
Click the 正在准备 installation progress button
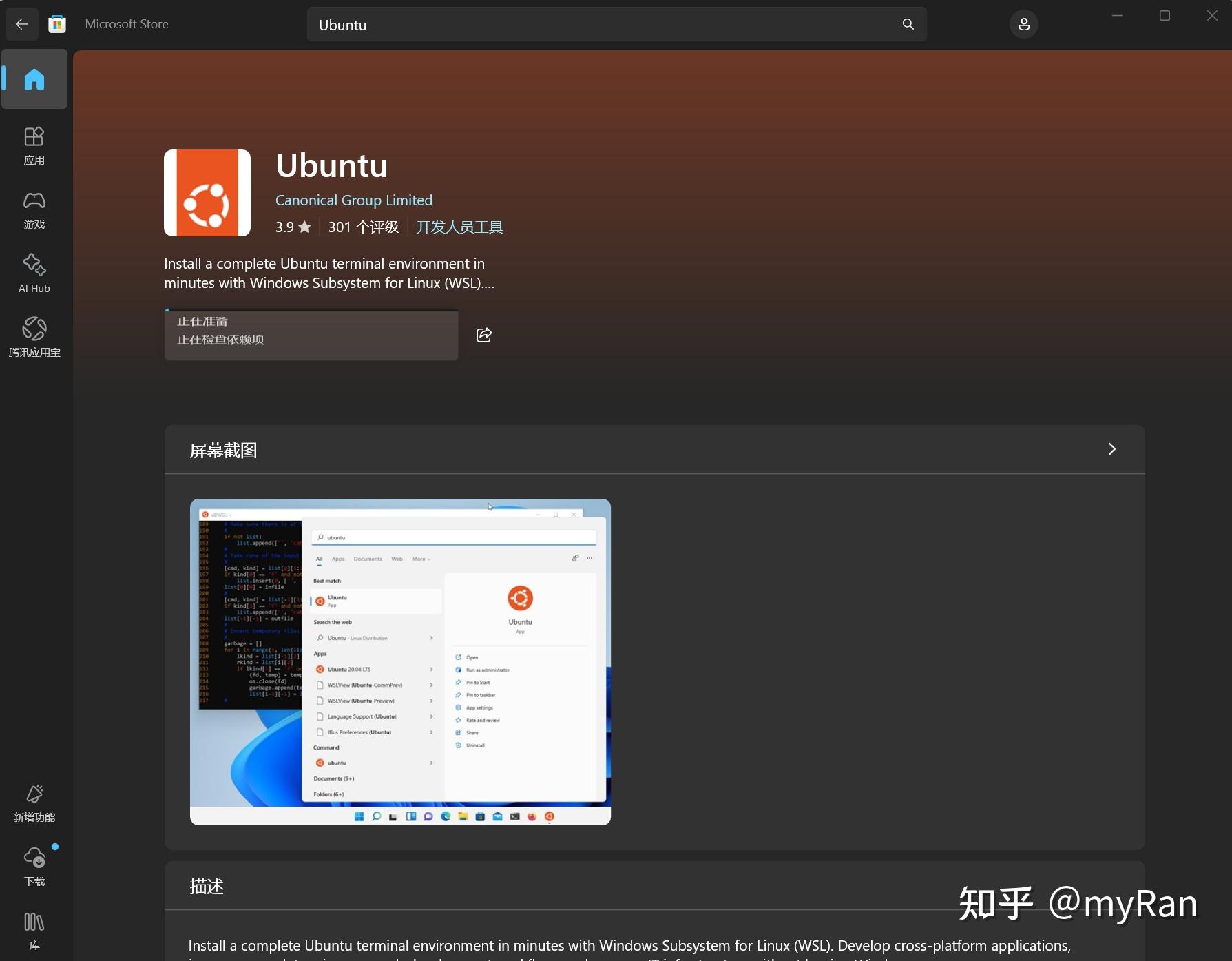point(311,335)
